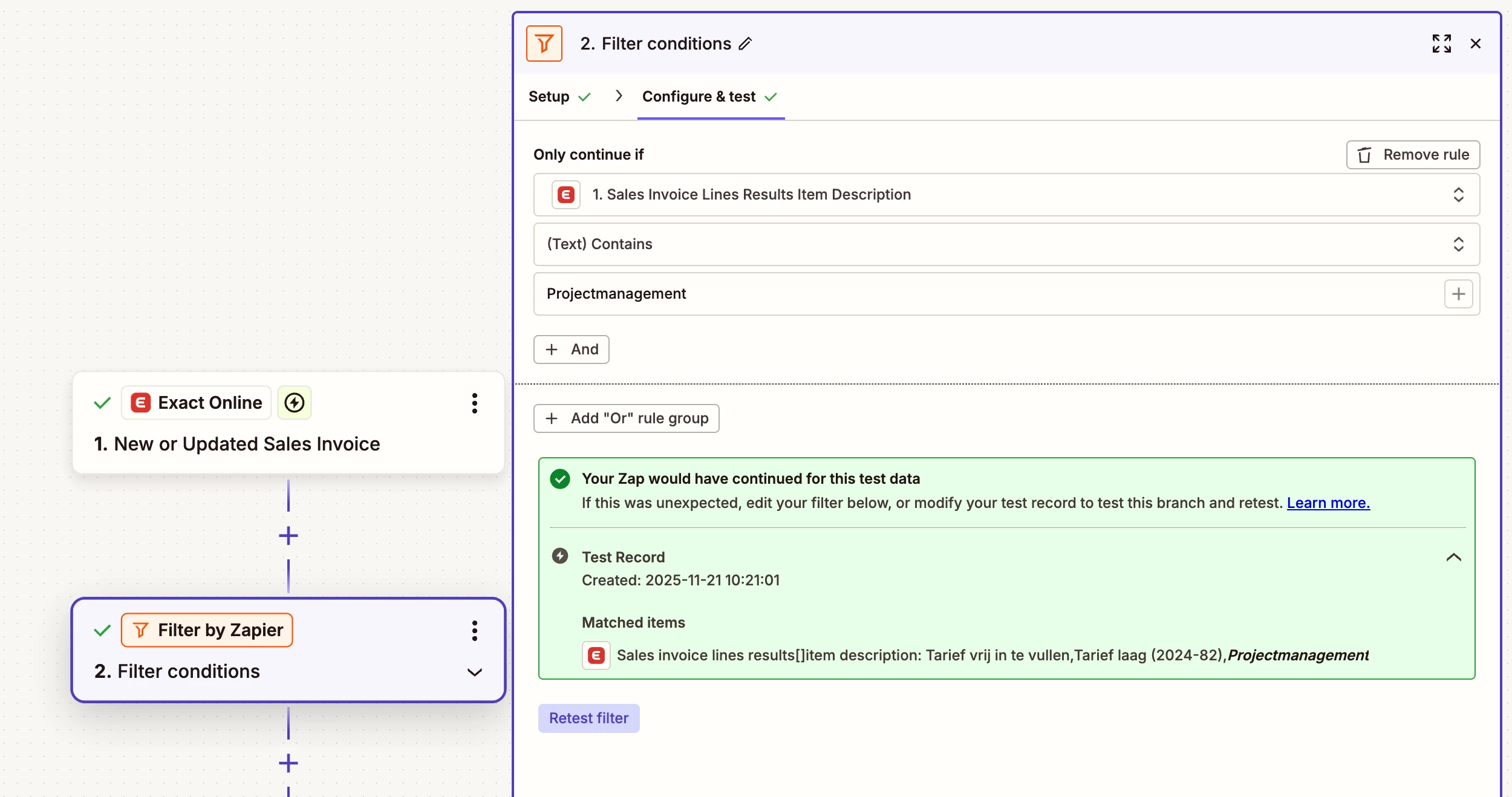This screenshot has width=1512, height=797.
Task: Add a step below Filter conditions
Action: 288,763
